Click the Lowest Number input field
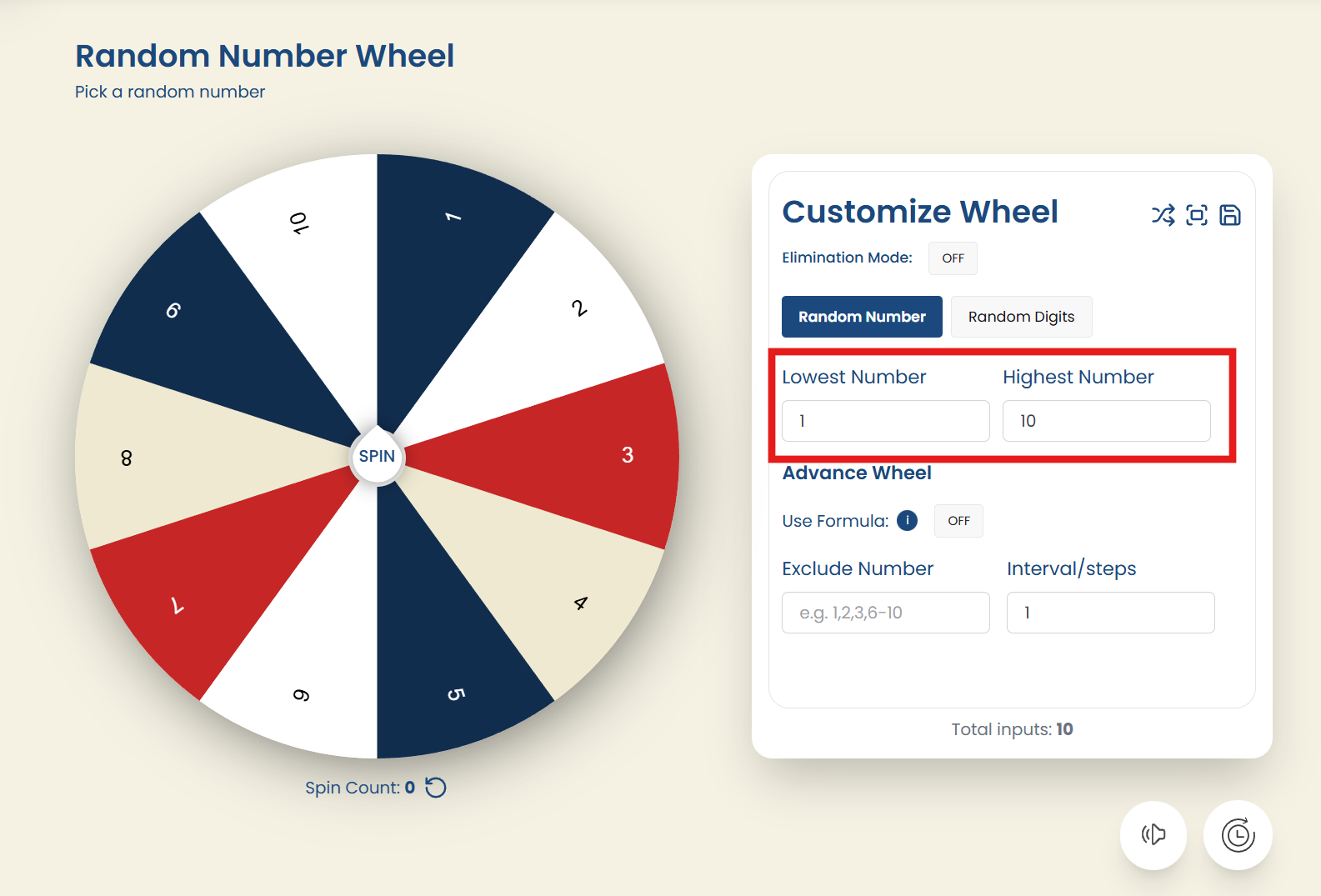Image resolution: width=1321 pixels, height=896 pixels. [x=885, y=421]
